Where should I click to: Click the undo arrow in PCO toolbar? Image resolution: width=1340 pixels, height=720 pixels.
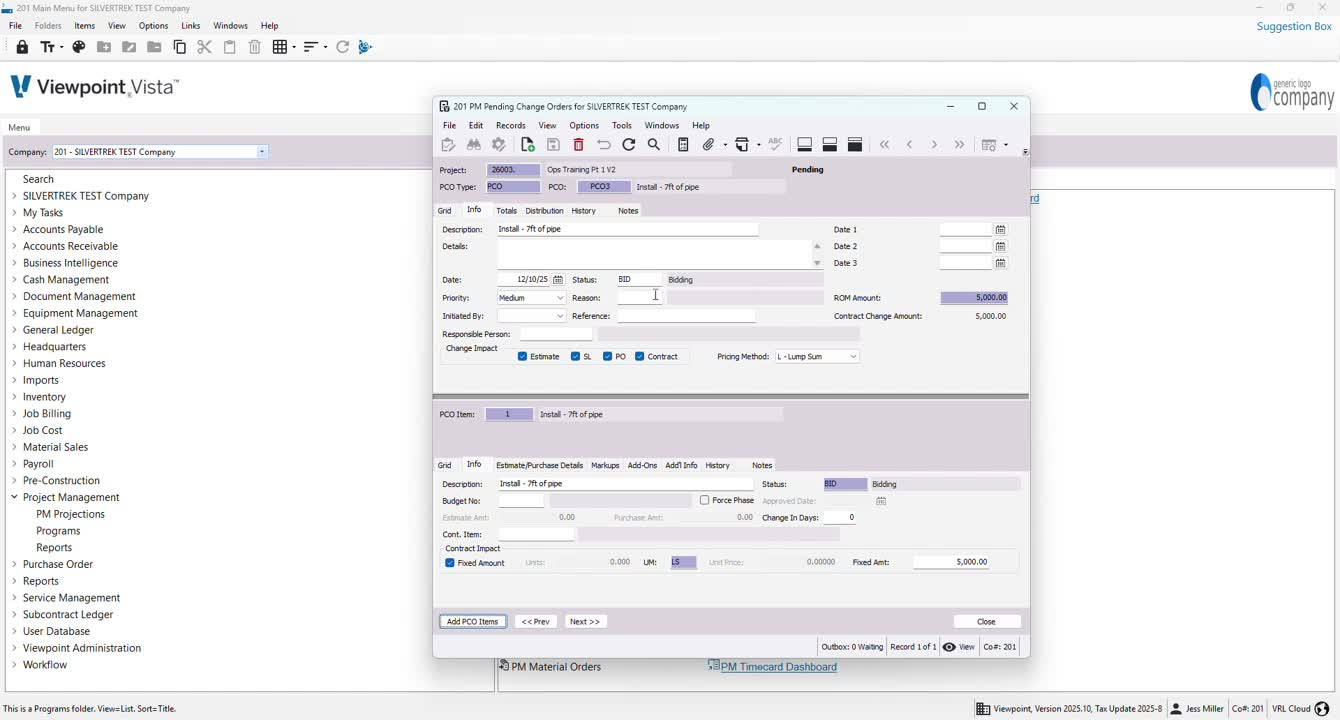tap(604, 145)
